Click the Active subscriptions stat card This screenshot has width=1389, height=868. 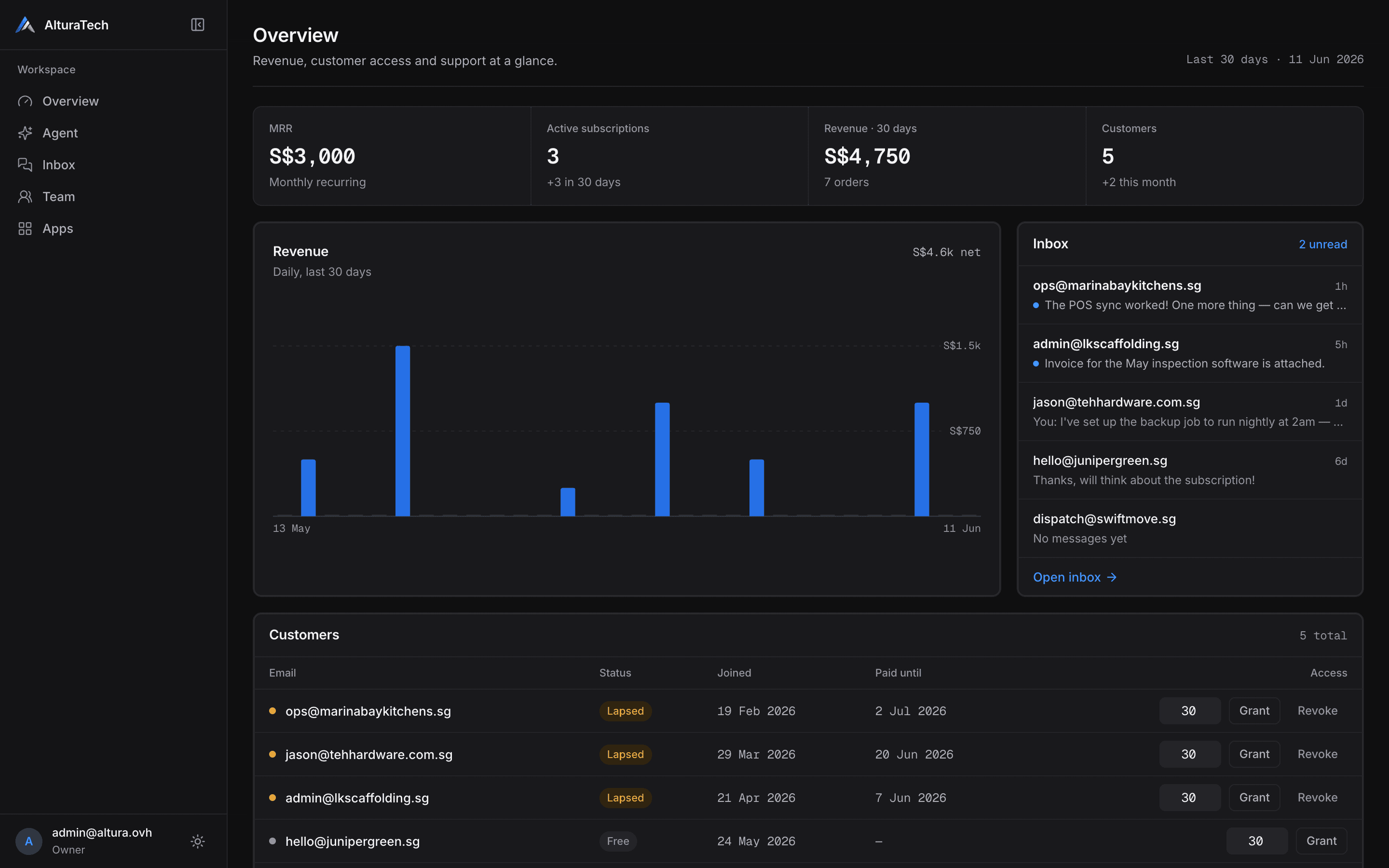(x=669, y=156)
